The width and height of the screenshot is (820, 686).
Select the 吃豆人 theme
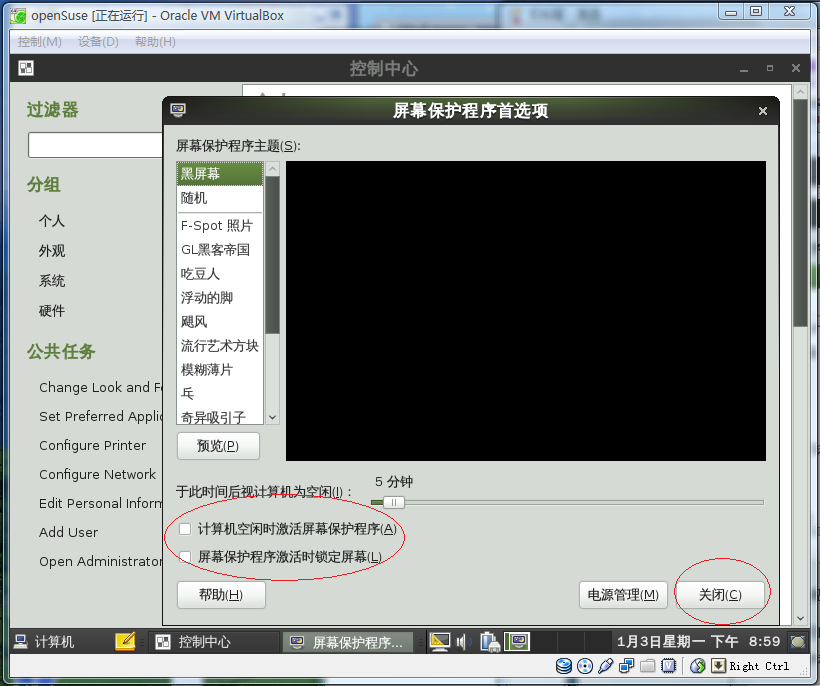220,274
